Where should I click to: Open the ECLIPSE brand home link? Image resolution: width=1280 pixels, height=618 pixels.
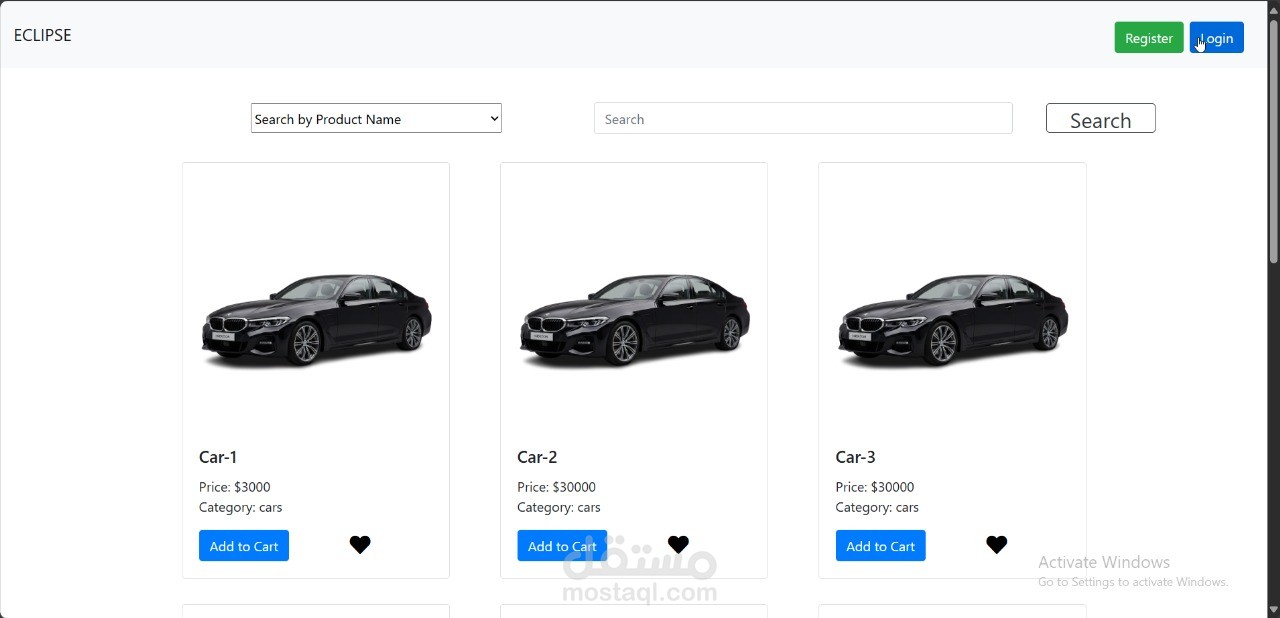click(x=43, y=35)
